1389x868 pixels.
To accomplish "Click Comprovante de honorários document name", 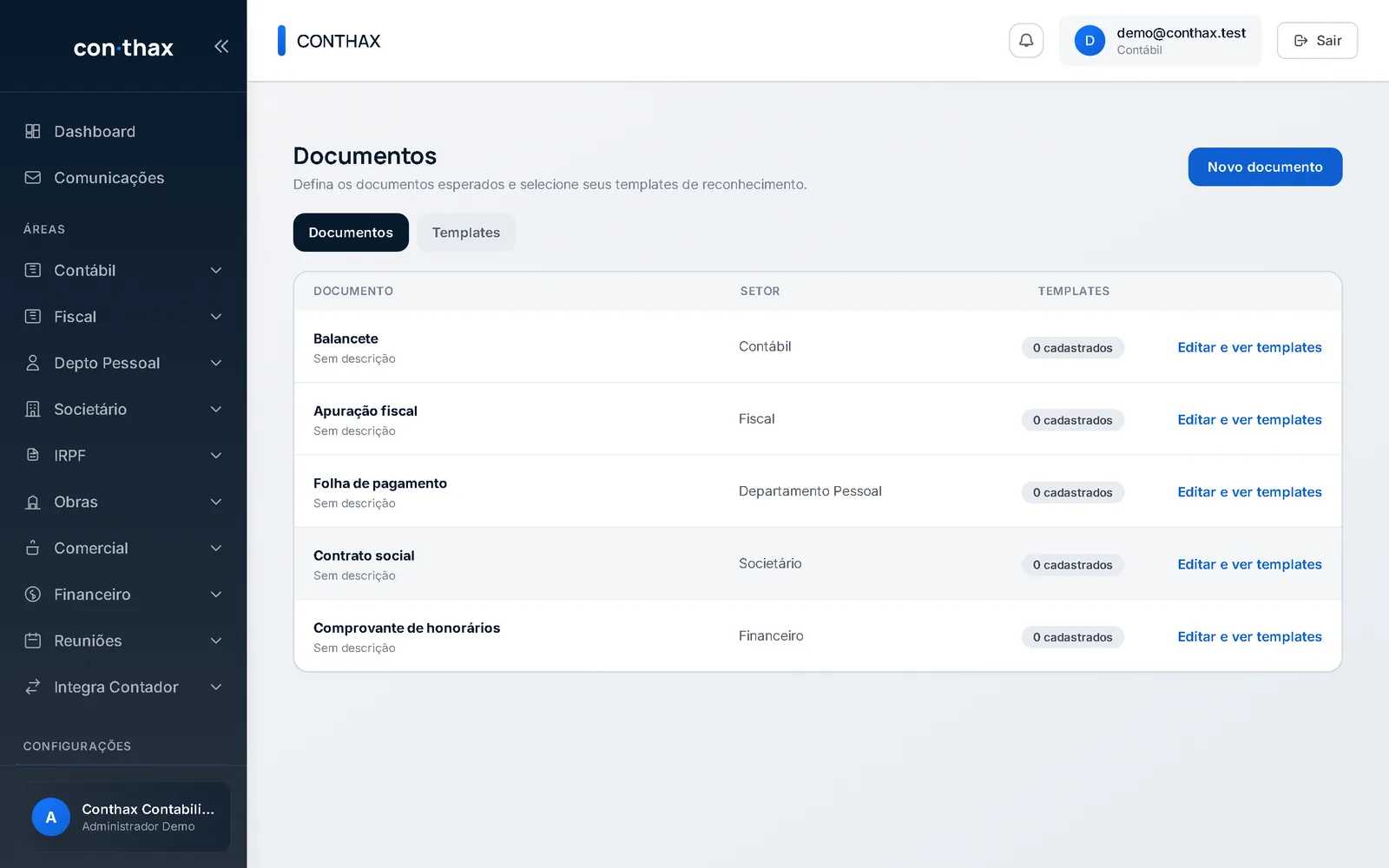I will (406, 628).
